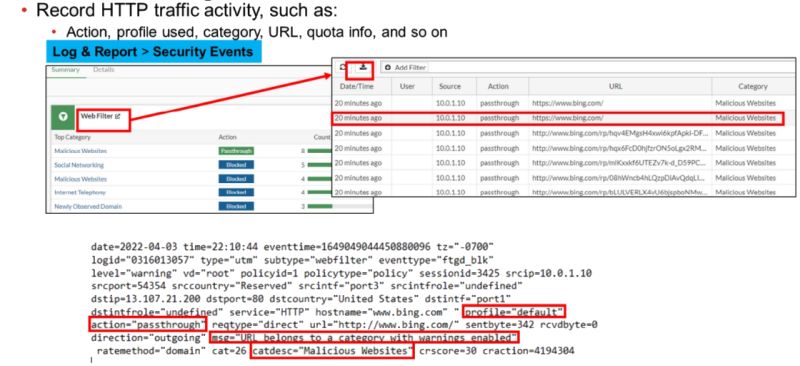
Task: Click the Category column header
Action: click(753, 86)
